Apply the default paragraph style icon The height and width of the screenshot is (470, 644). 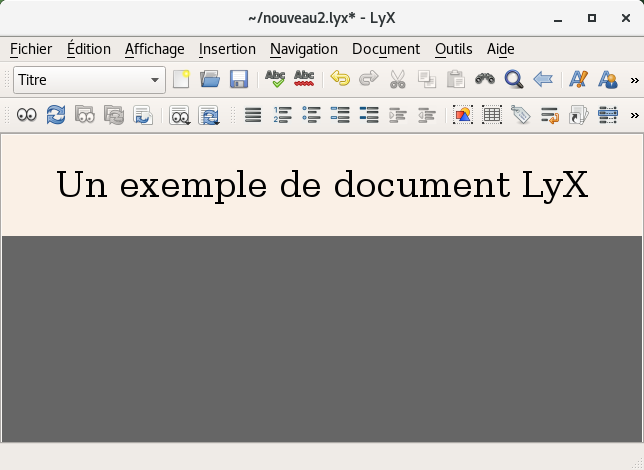pyautogui.click(x=253, y=115)
